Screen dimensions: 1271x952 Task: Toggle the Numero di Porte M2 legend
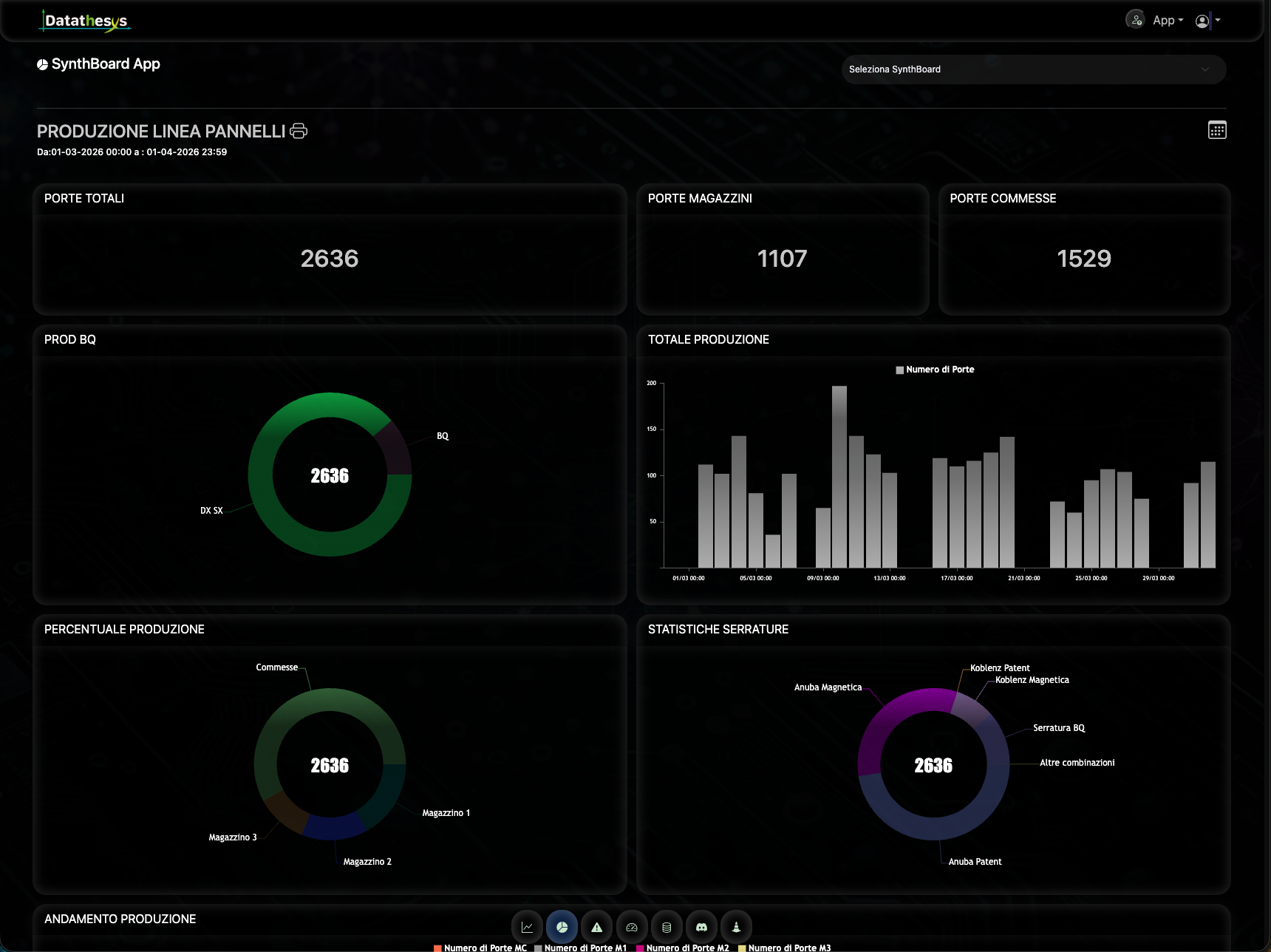(x=683, y=948)
